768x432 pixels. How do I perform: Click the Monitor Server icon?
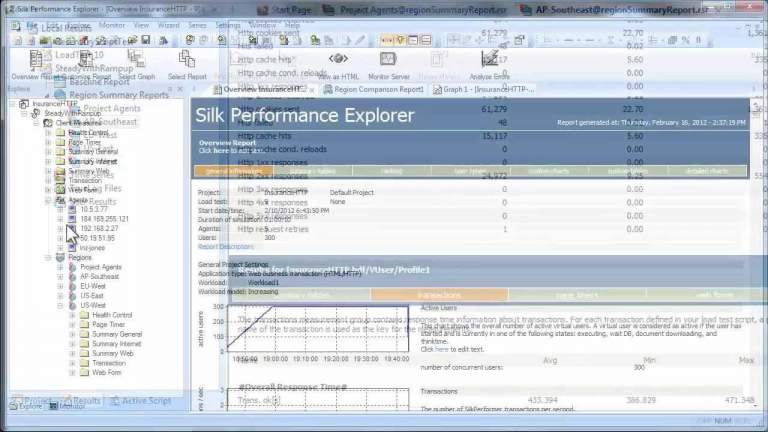click(388, 59)
